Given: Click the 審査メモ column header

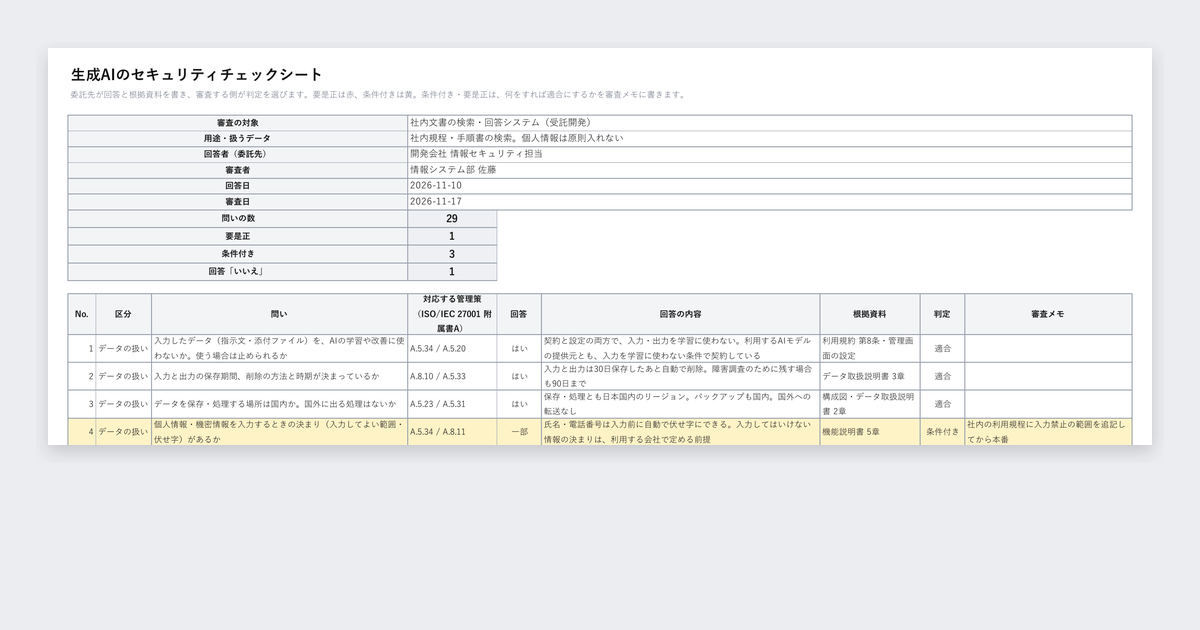Looking at the screenshot, I should pos(1048,314).
